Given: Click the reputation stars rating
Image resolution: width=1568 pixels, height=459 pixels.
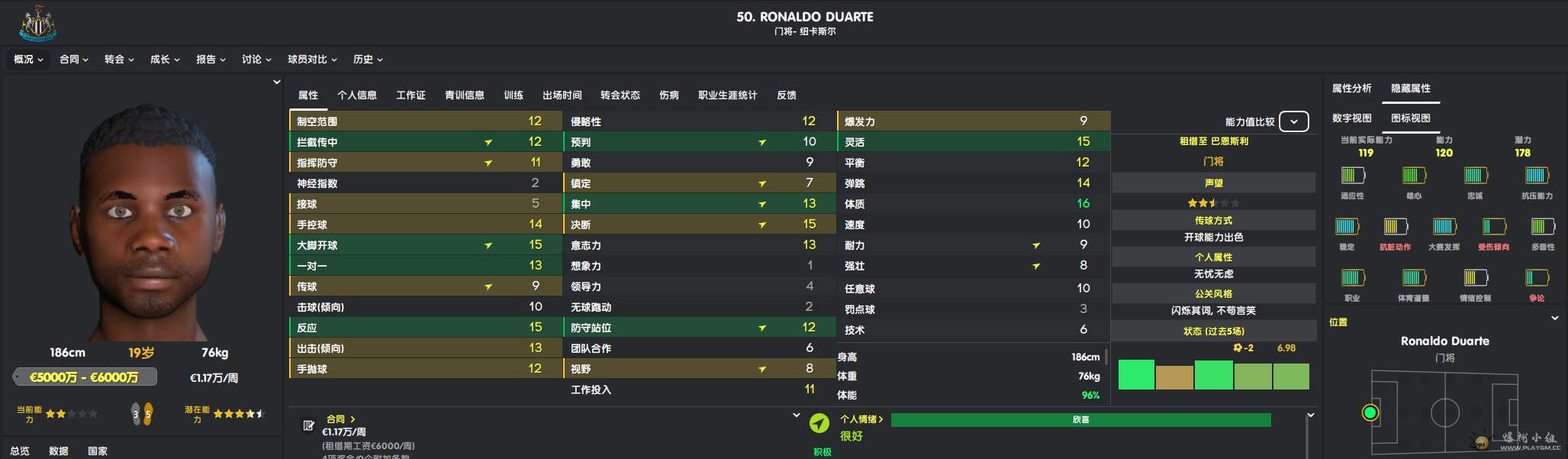Looking at the screenshot, I should (1213, 203).
